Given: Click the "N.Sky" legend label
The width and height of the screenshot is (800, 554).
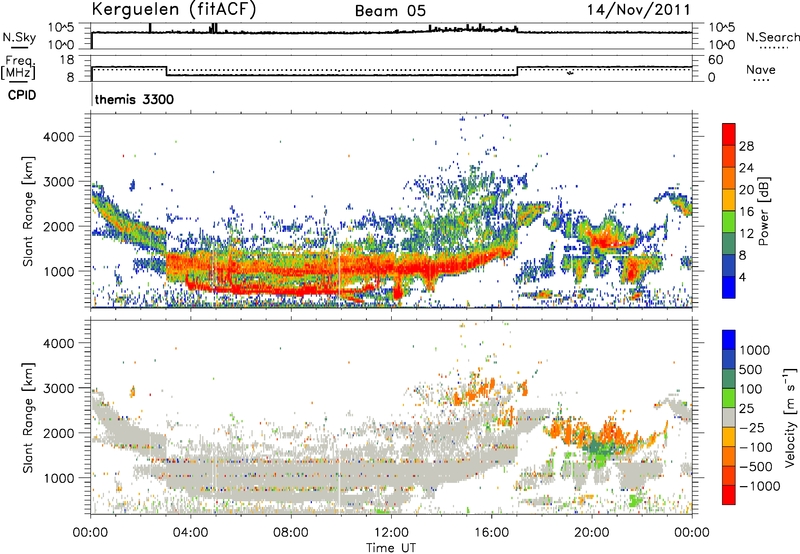Looking at the screenshot, I should pyautogui.click(x=19, y=37).
